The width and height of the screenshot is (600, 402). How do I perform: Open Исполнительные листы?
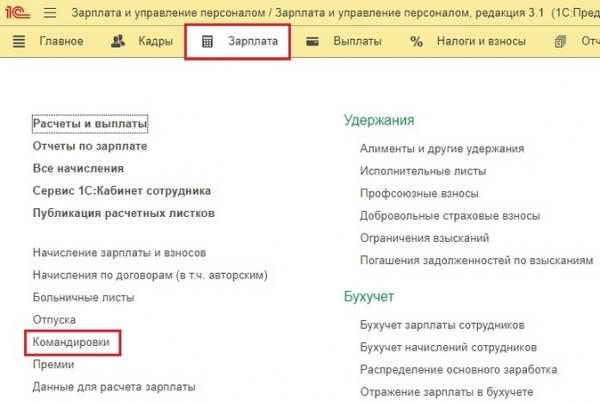pos(423,171)
